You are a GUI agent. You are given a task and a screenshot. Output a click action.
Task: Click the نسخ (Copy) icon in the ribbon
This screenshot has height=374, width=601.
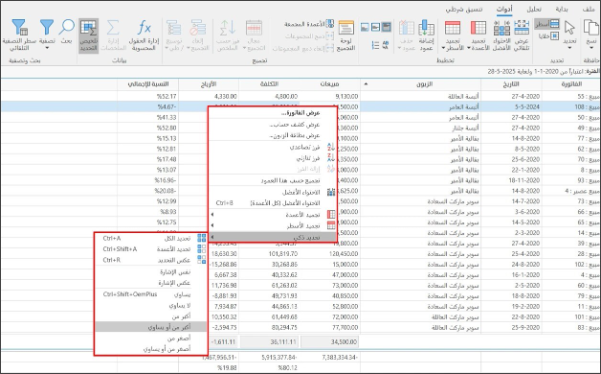pos(592,28)
